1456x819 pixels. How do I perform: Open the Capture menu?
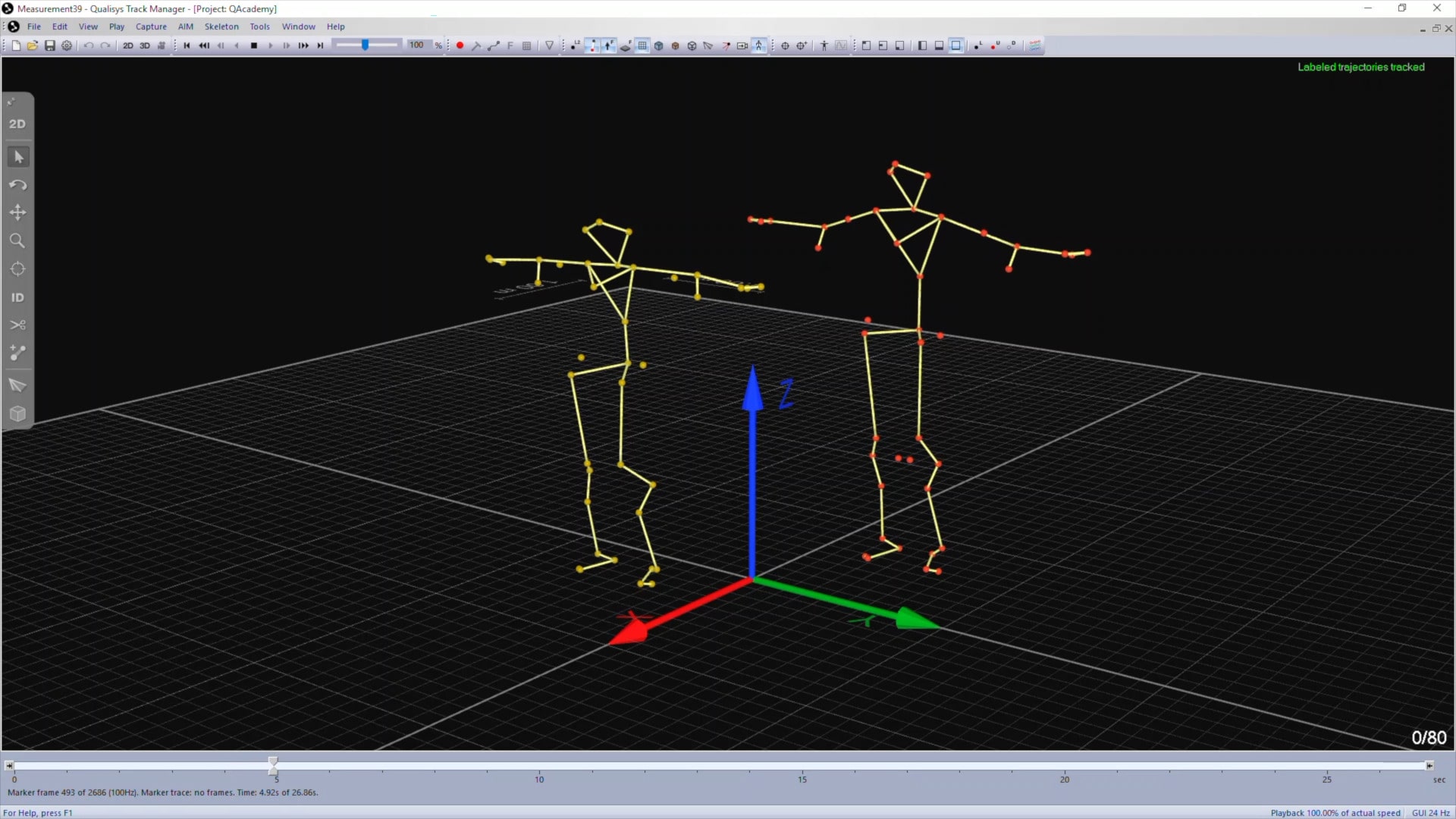tap(151, 27)
